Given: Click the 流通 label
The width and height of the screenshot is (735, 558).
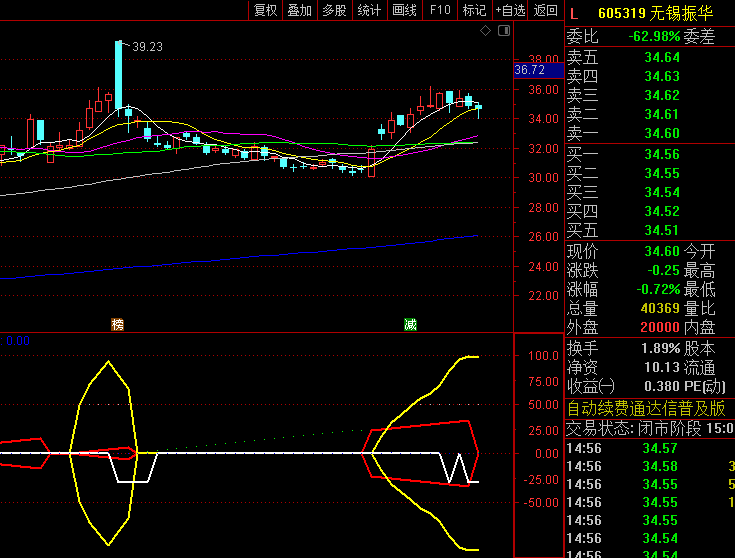Looking at the screenshot, I should (699, 367).
